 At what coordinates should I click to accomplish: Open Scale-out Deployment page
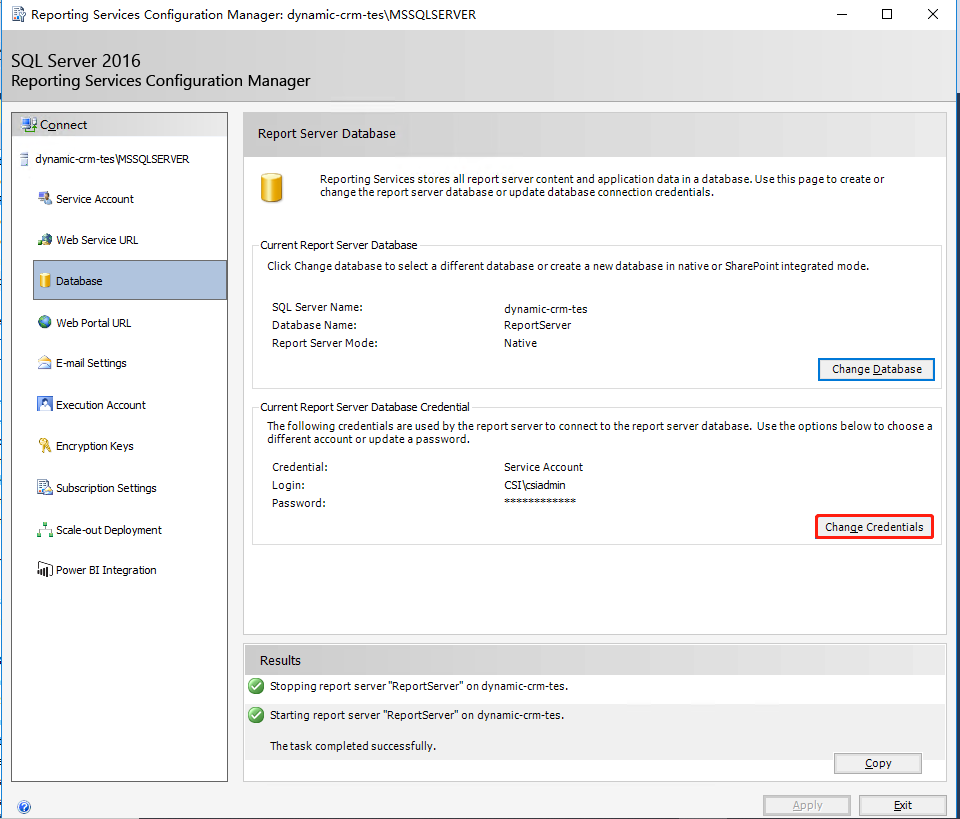tap(108, 530)
